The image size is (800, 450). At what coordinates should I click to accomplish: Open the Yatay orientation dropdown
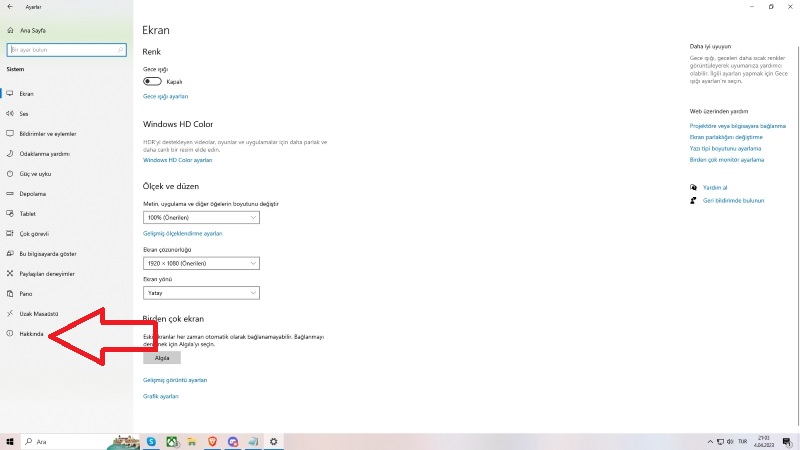[201, 293]
